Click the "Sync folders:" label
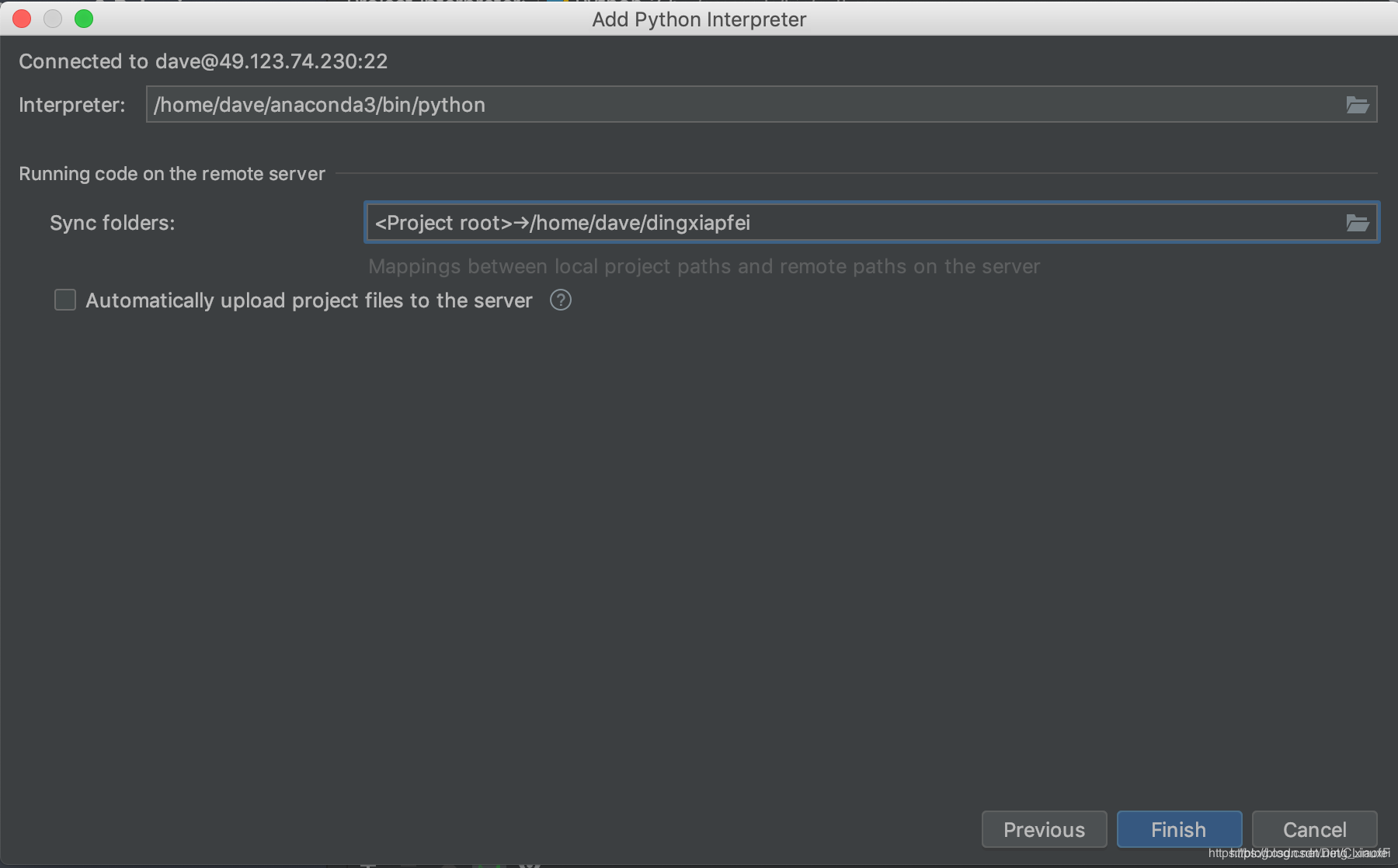The height and width of the screenshot is (868, 1398). coord(113,223)
